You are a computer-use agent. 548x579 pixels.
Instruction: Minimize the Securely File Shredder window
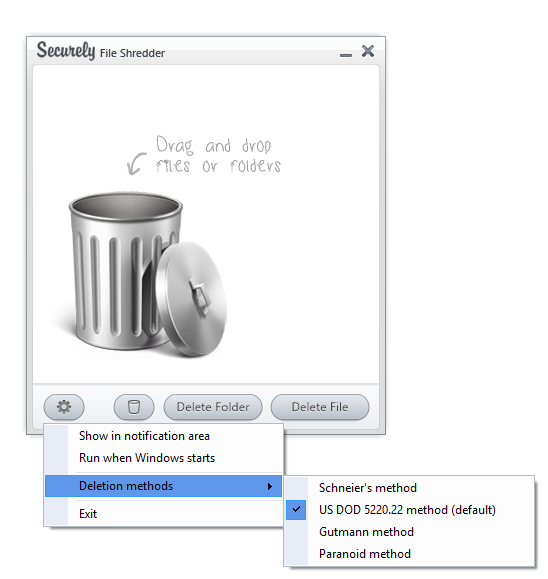[x=346, y=55]
